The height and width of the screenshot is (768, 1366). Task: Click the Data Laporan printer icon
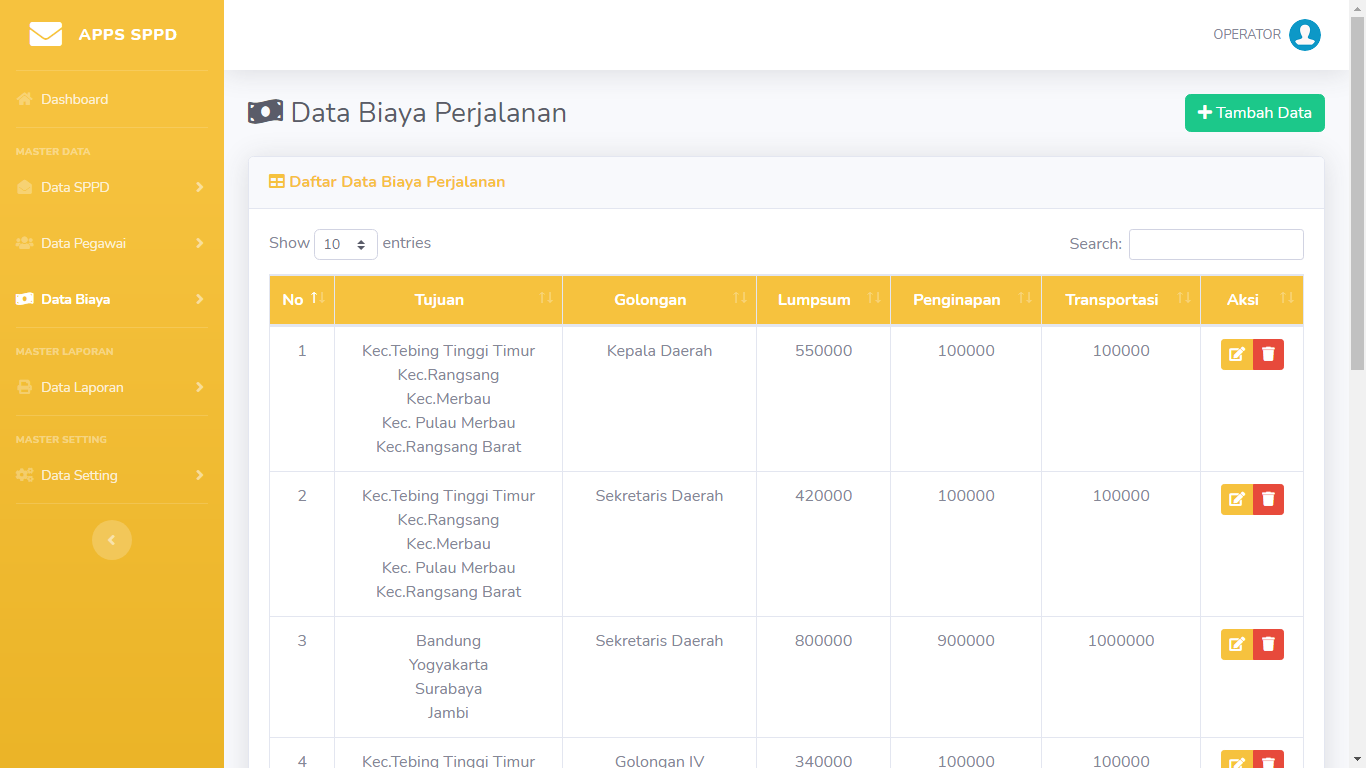[25, 387]
